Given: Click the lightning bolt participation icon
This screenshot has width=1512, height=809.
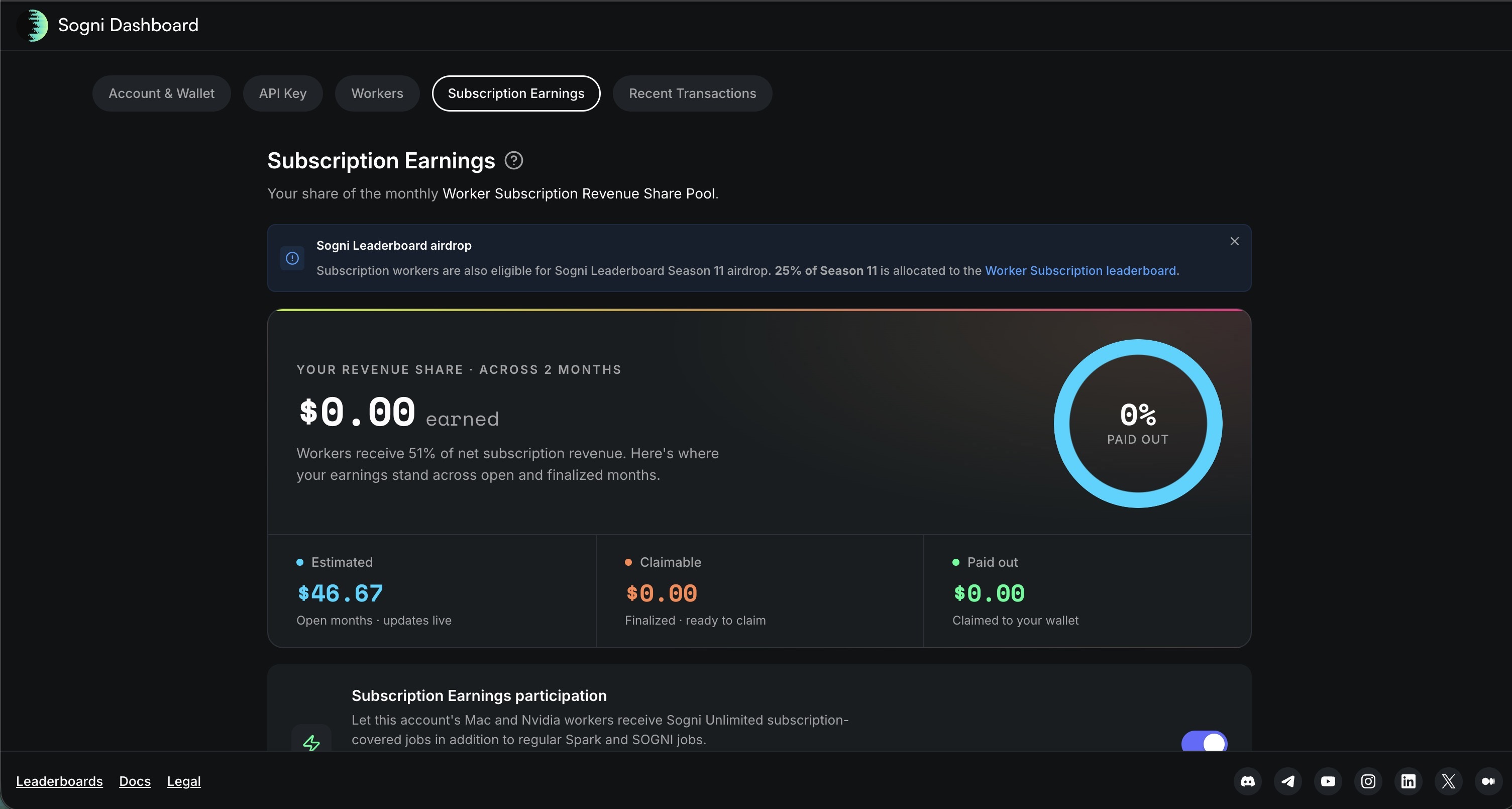Looking at the screenshot, I should (311, 742).
